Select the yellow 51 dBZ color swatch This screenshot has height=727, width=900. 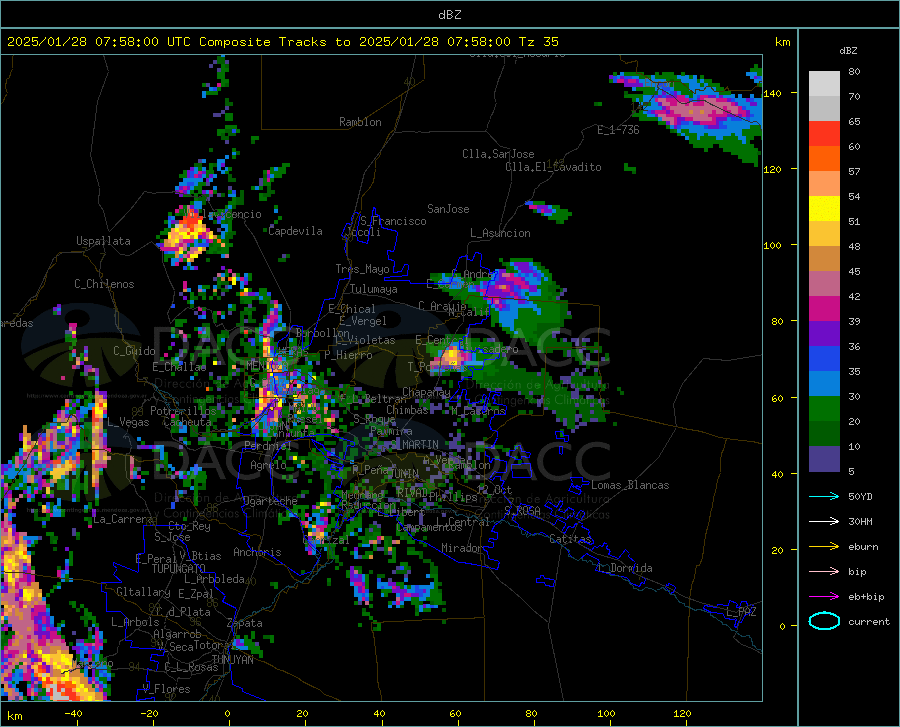pyautogui.click(x=824, y=209)
